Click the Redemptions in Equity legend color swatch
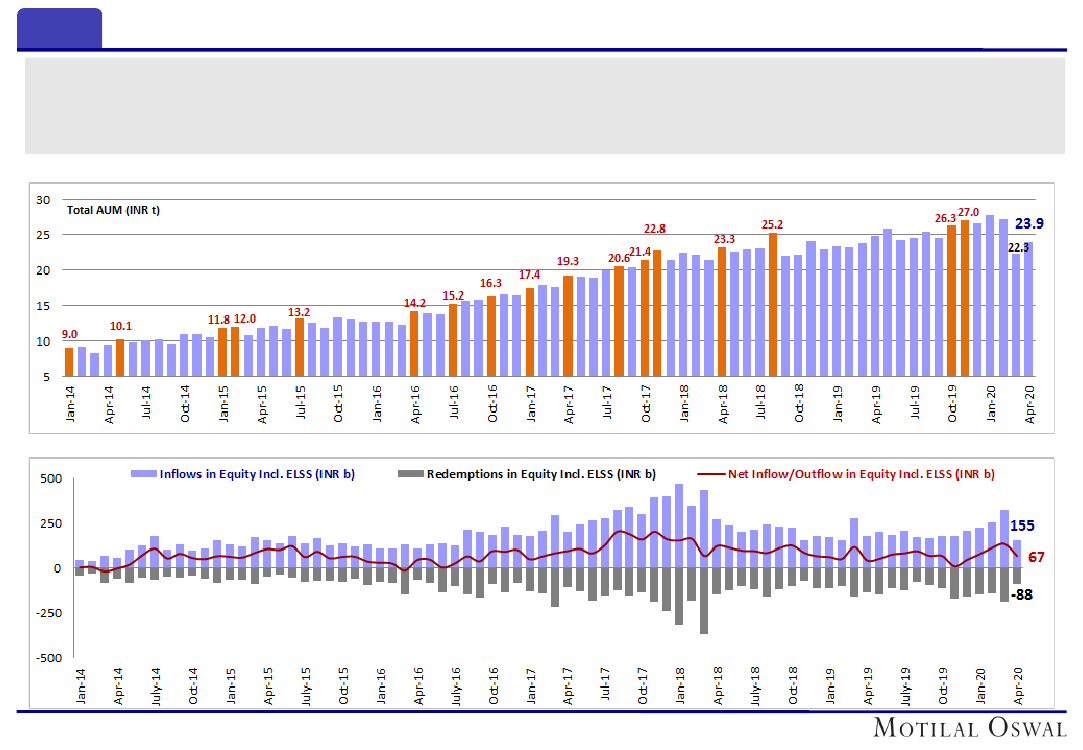 coord(410,474)
